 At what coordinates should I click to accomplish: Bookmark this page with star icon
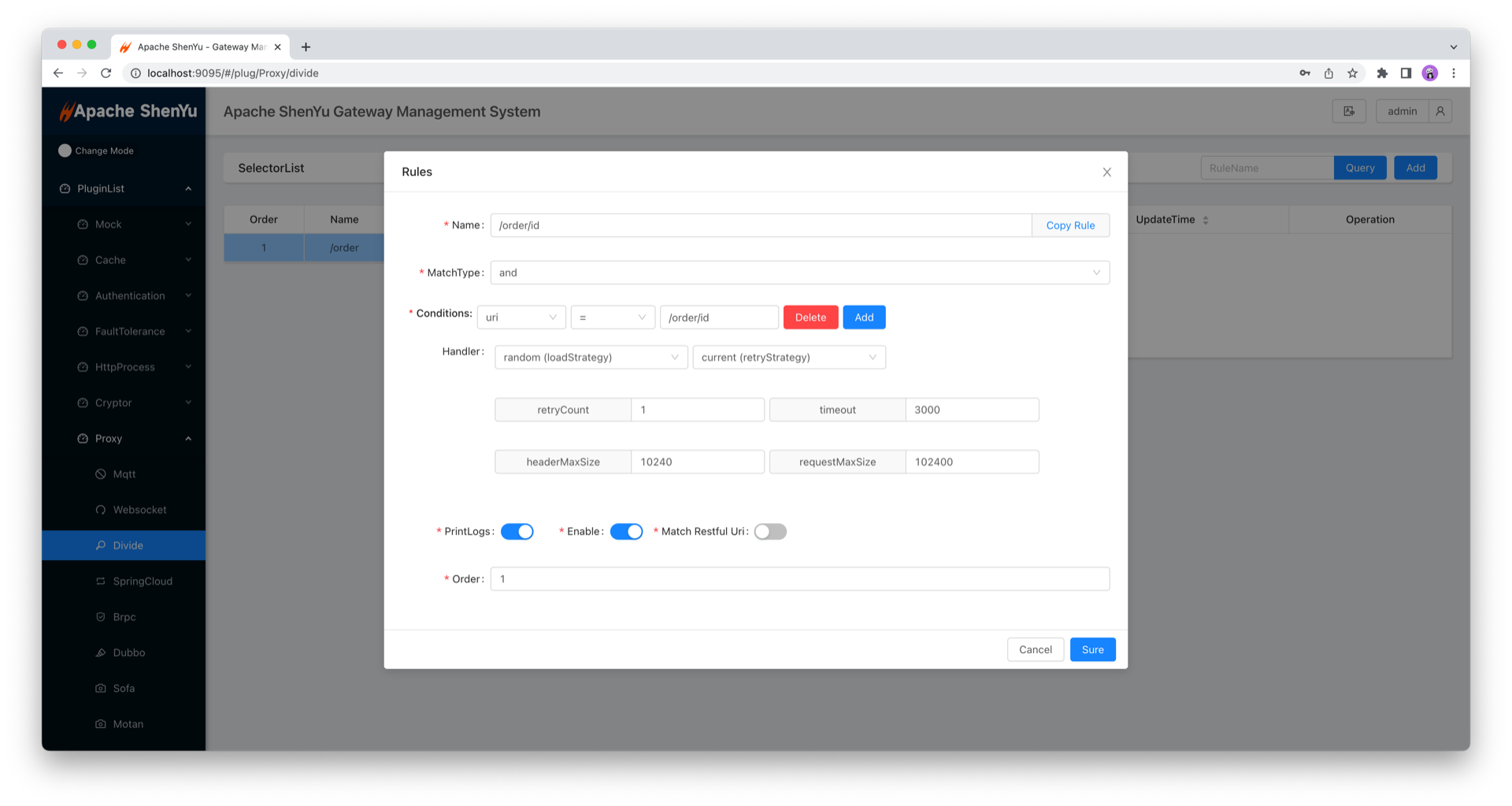(1352, 73)
